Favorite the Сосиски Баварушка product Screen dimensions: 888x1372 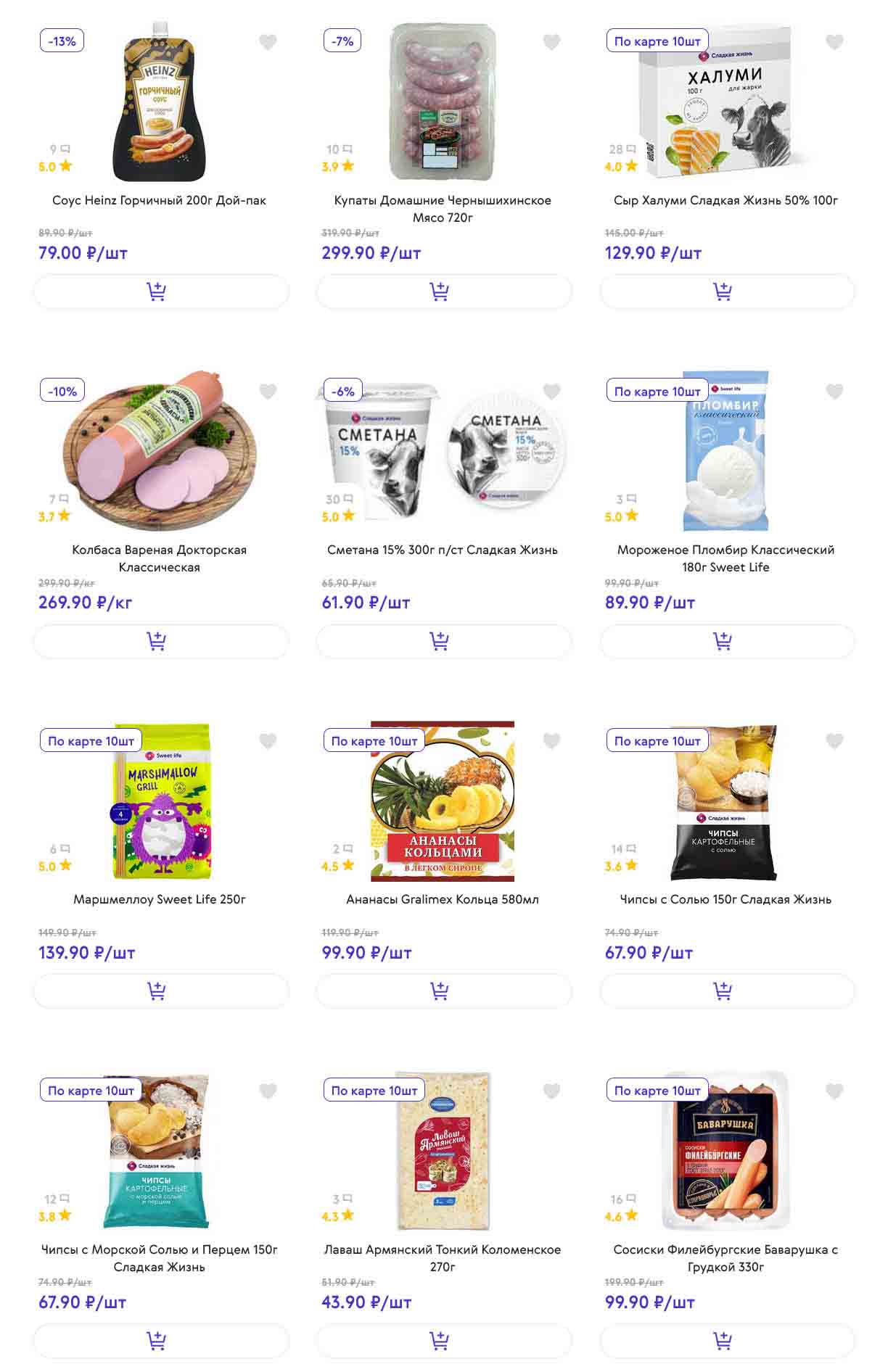(x=834, y=1091)
